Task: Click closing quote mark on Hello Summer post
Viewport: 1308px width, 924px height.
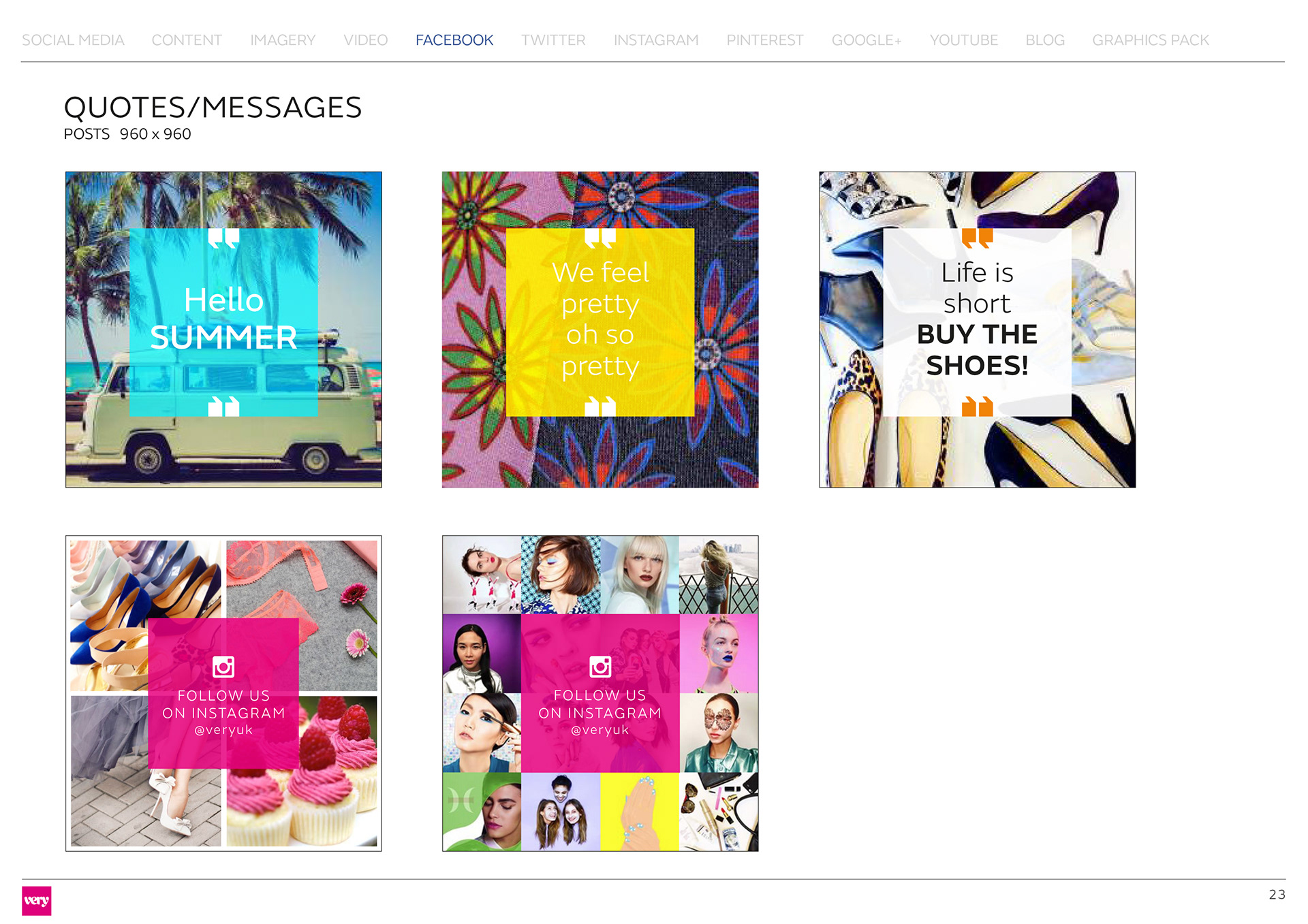Action: pos(223,407)
